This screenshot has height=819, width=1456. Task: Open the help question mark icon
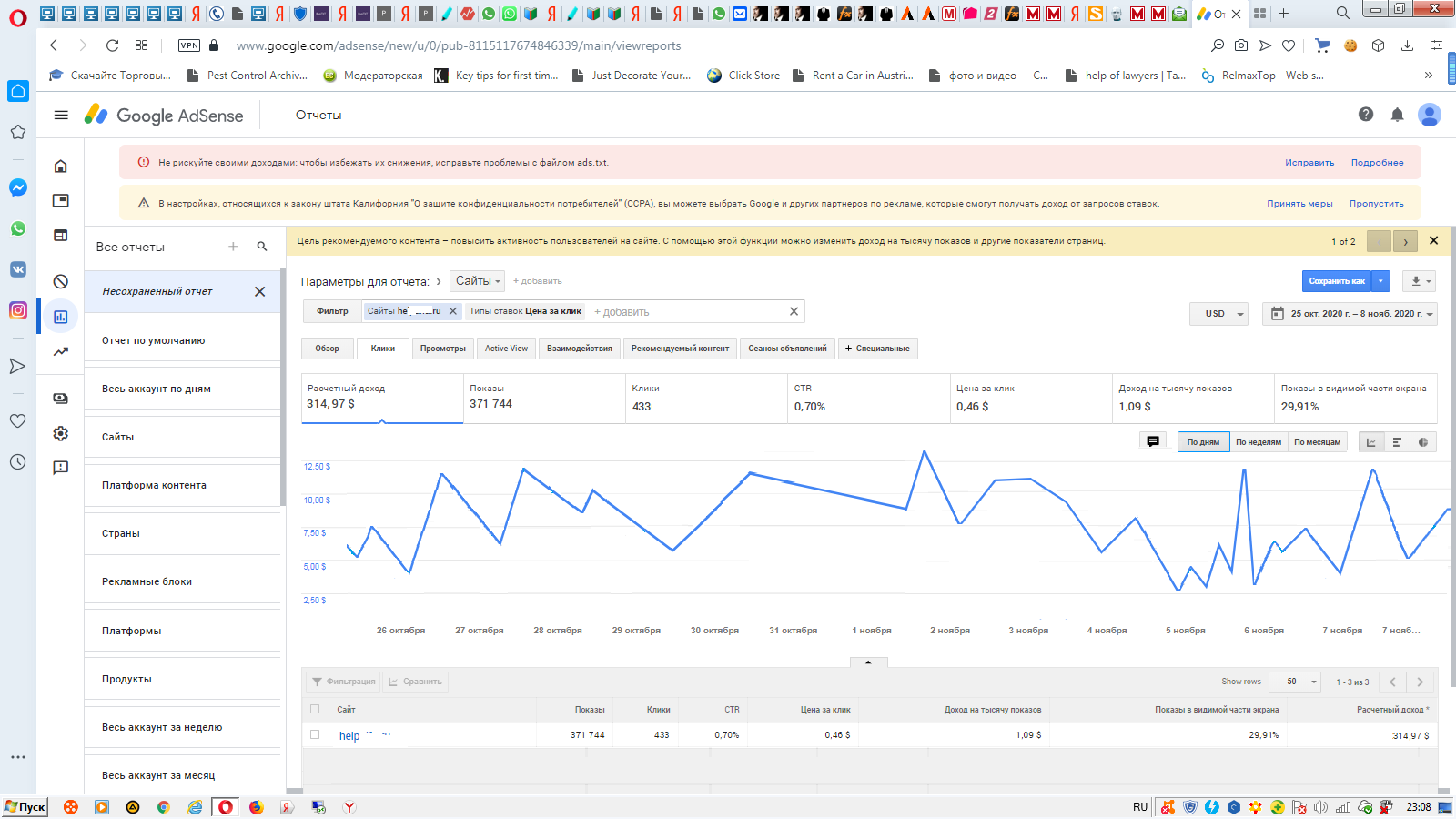click(x=1365, y=115)
